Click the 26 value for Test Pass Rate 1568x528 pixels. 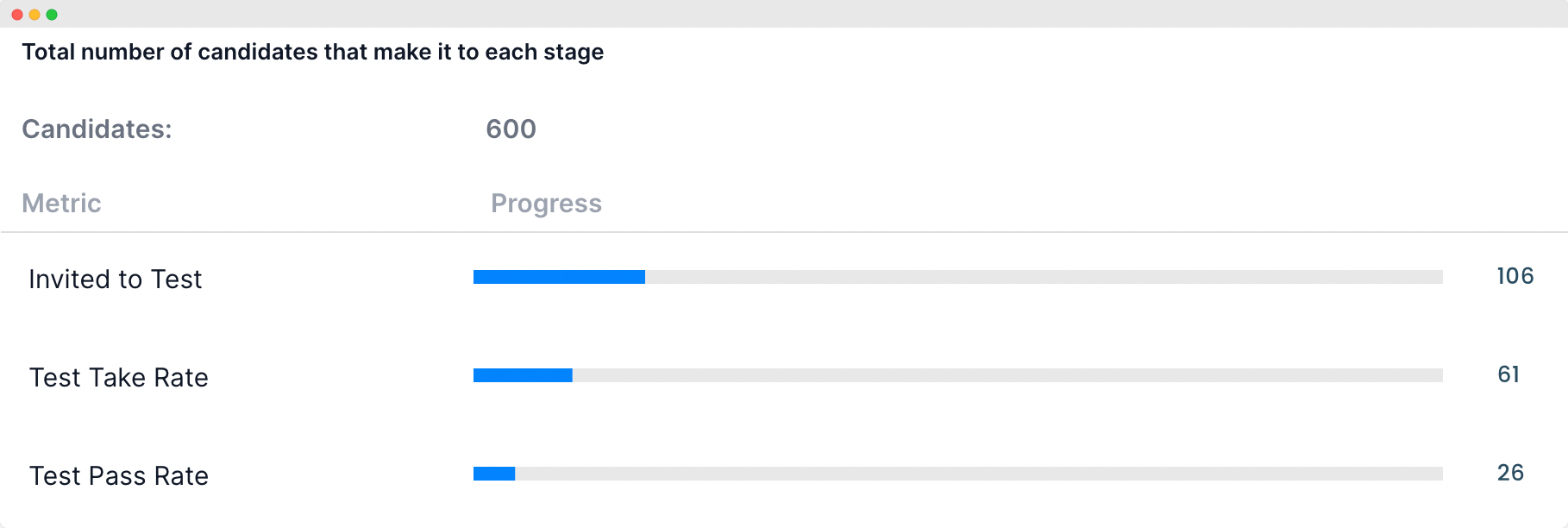tap(1510, 473)
